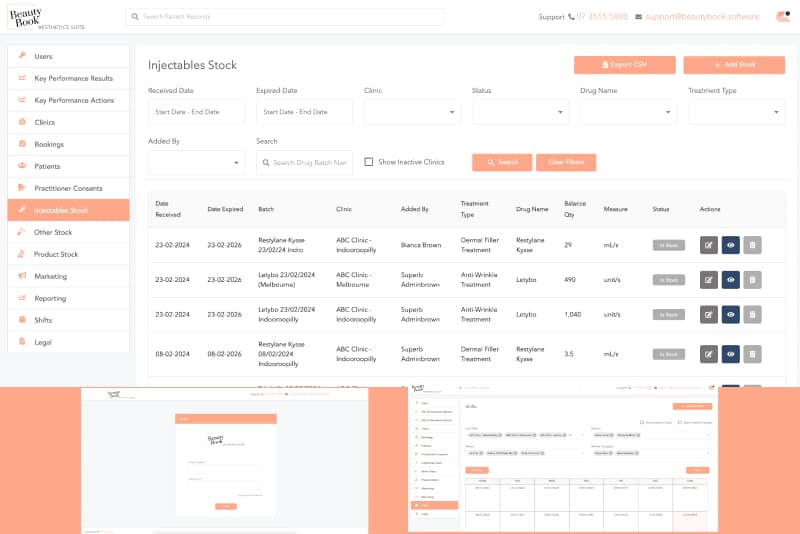Click edit icon for Restylane Kysse 23/02/24 batch

coord(709,244)
